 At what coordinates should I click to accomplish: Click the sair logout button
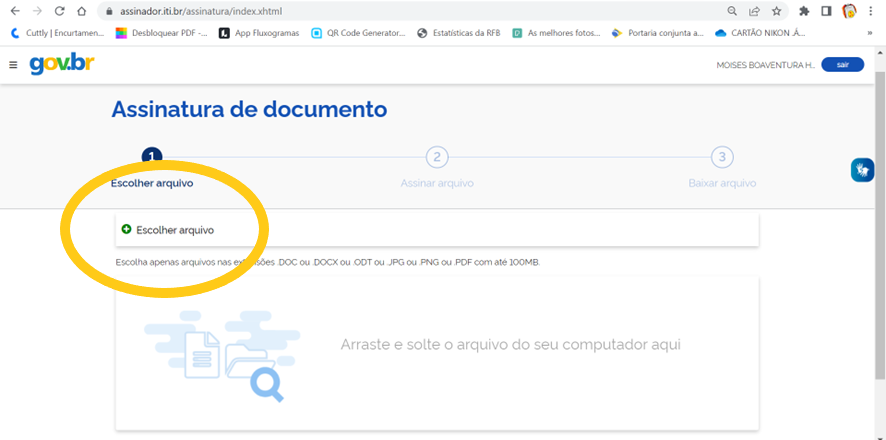[842, 65]
